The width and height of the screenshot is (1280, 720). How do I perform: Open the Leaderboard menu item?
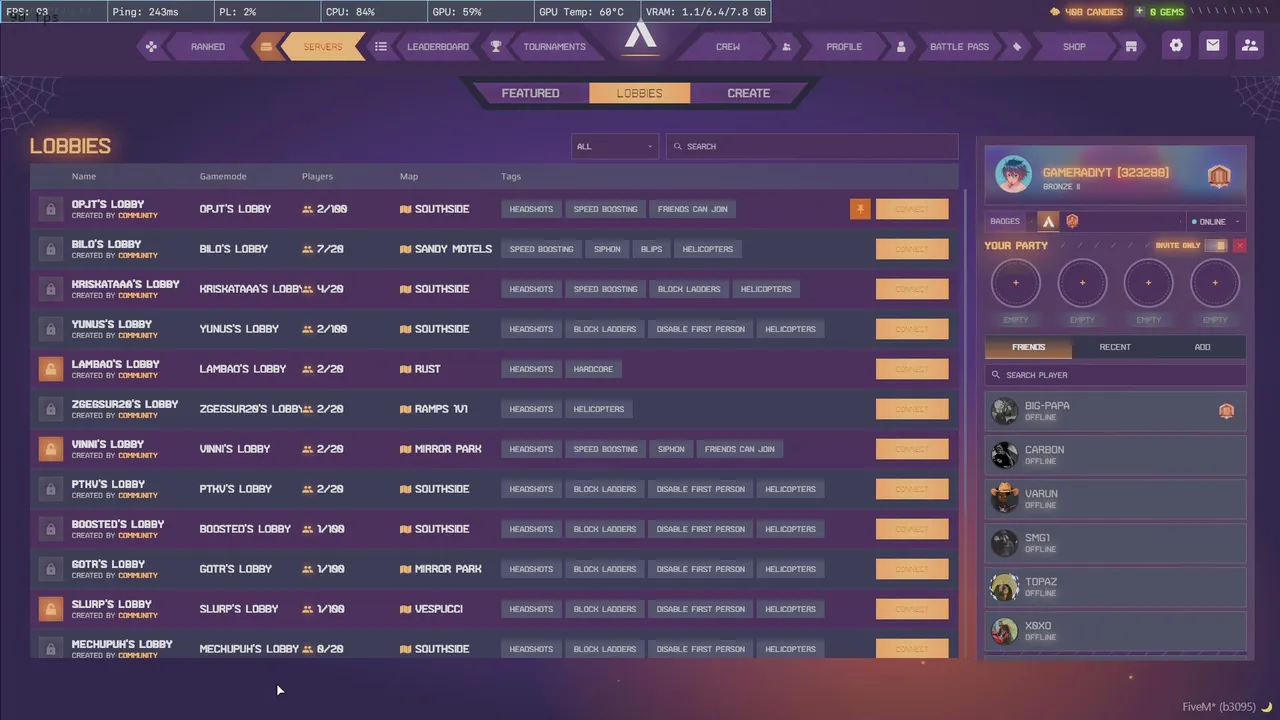[438, 47]
